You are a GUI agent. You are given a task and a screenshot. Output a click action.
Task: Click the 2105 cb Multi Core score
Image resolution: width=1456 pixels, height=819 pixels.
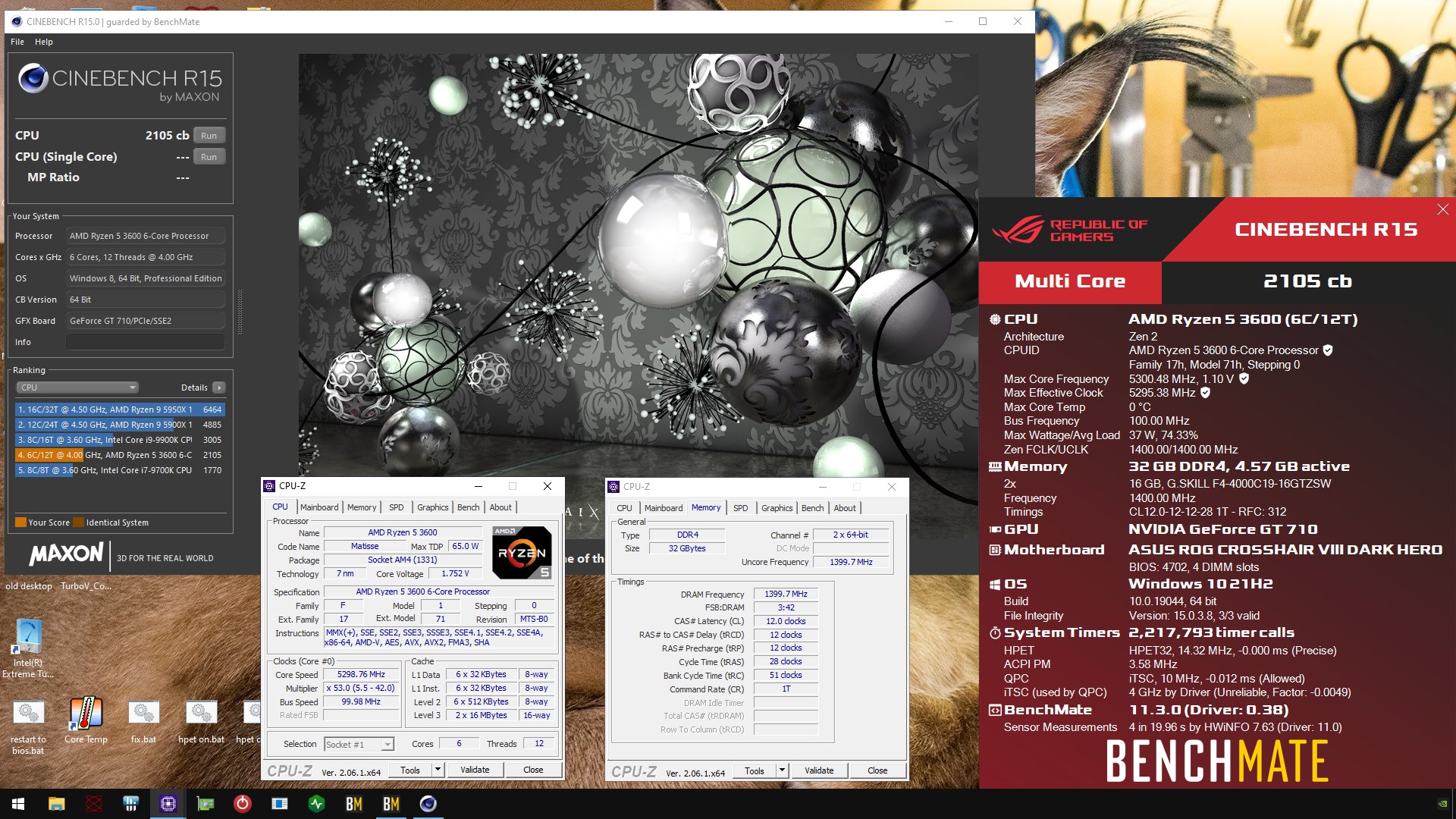tap(1308, 281)
